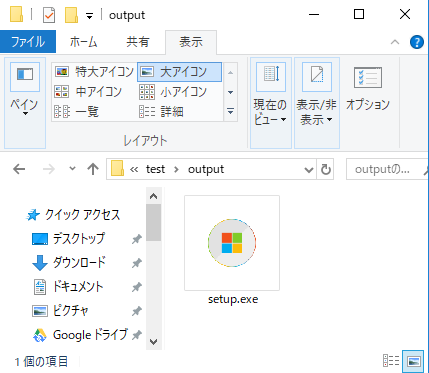Select Details (詳細) layout option
This screenshot has height=373, width=429.
coord(161,111)
